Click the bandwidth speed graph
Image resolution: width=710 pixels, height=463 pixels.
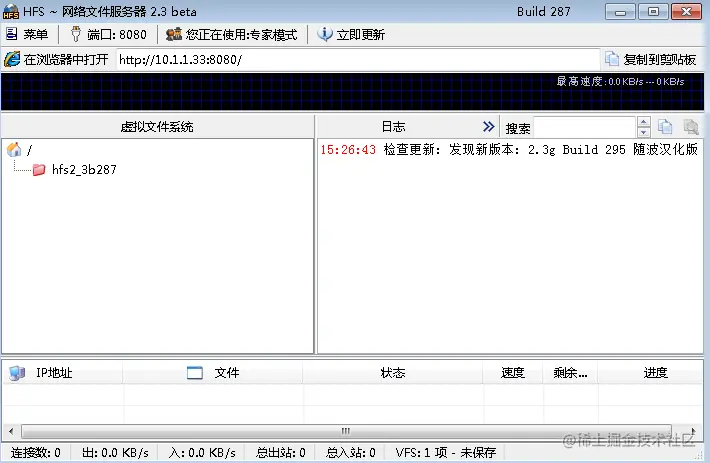(x=352, y=92)
